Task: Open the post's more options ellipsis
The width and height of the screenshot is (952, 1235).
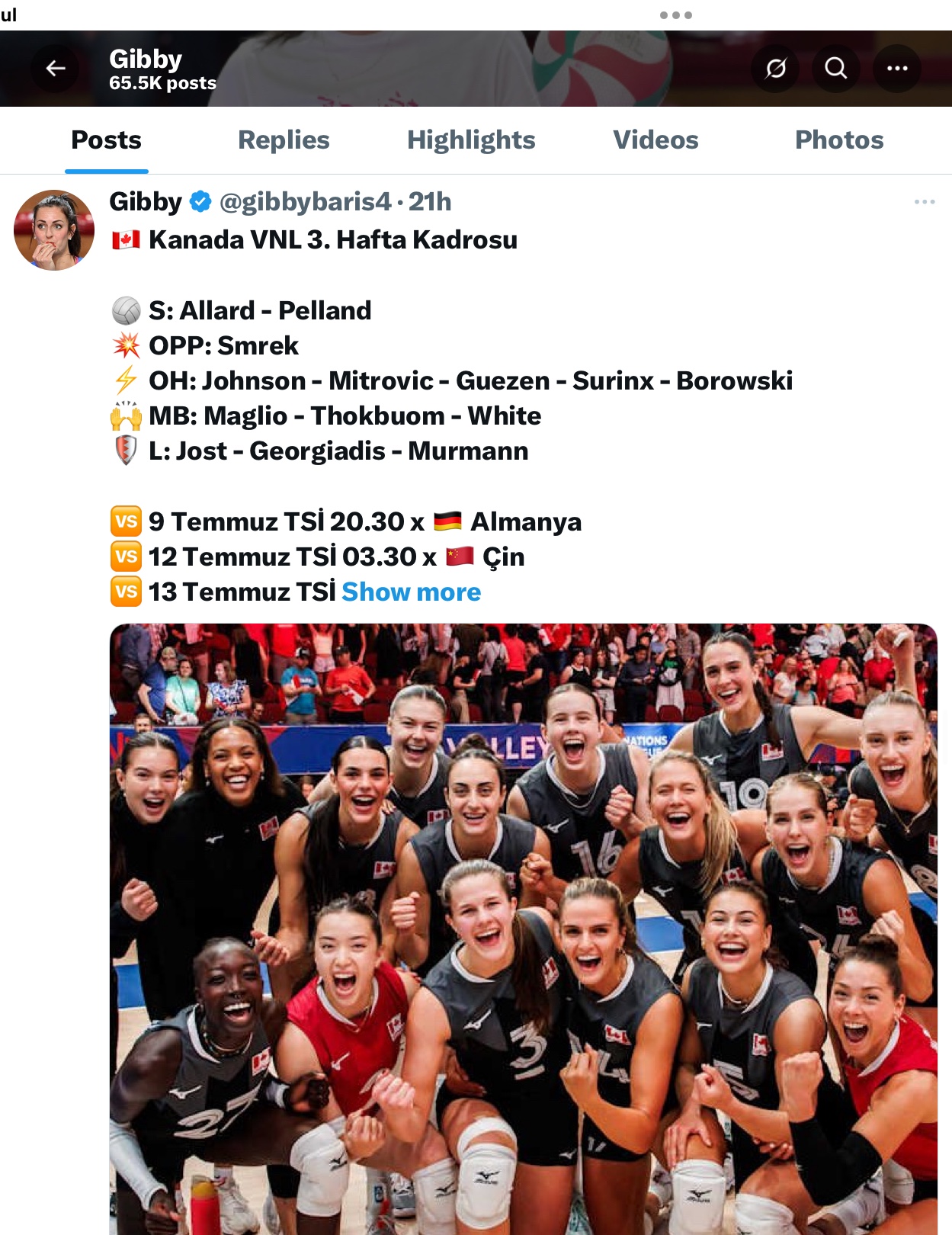Action: [925, 202]
